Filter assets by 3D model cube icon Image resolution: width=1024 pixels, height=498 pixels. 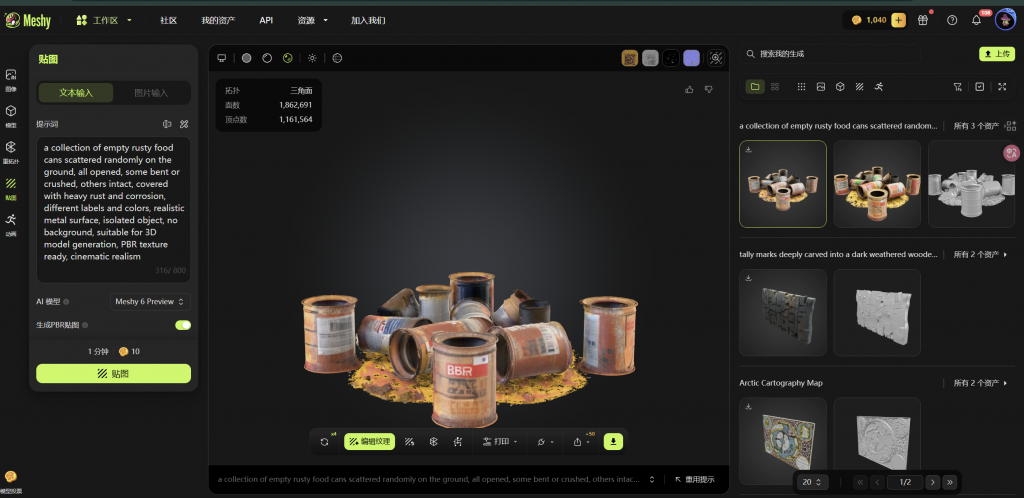[839, 87]
